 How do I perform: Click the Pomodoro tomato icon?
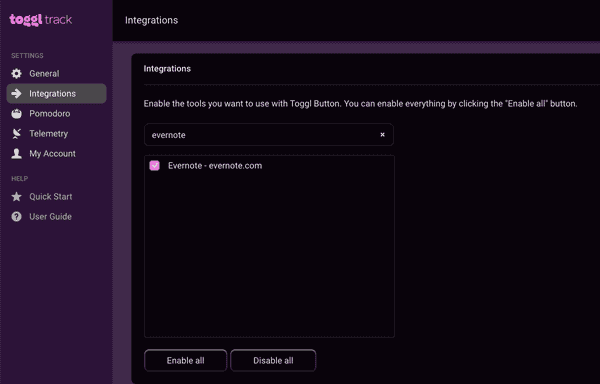point(16,114)
